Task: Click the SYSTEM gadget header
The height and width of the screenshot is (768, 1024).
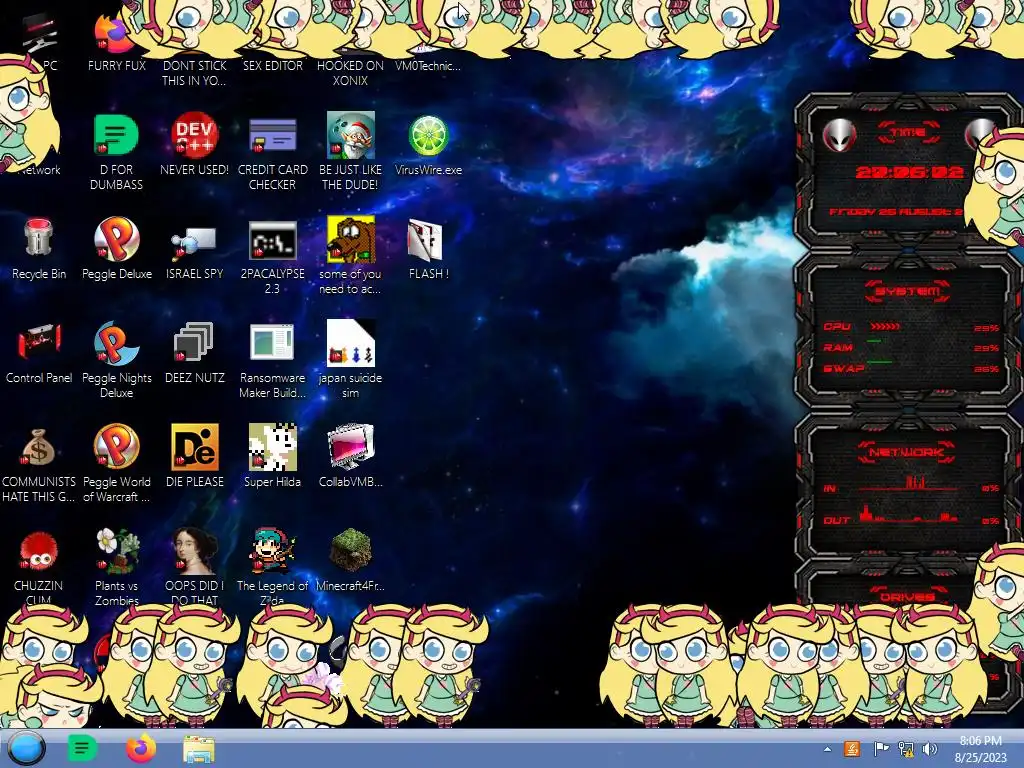Action: pyautogui.click(x=908, y=291)
